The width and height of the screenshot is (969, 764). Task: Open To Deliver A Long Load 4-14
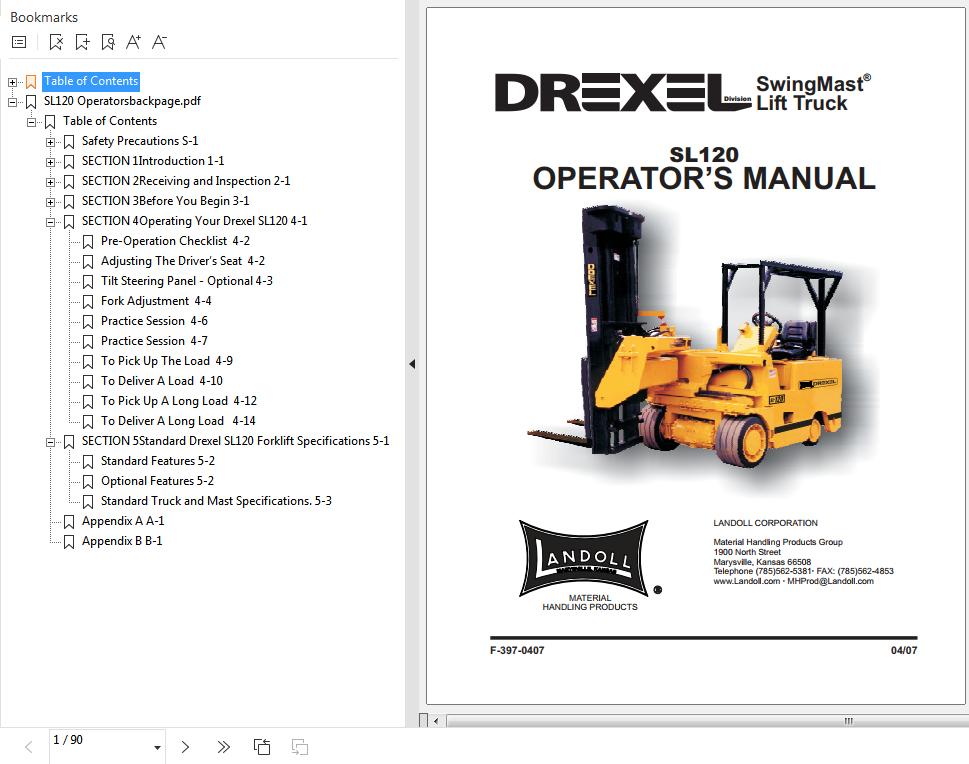(x=178, y=421)
